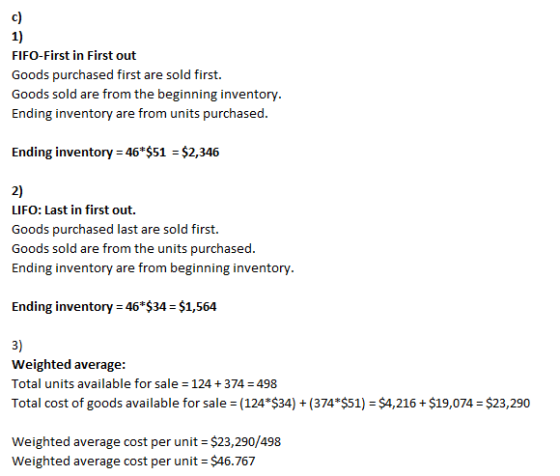The width and height of the screenshot is (560, 476).
Task: Click the line 'Goods purchased first are sold first.'
Action: 116,75
